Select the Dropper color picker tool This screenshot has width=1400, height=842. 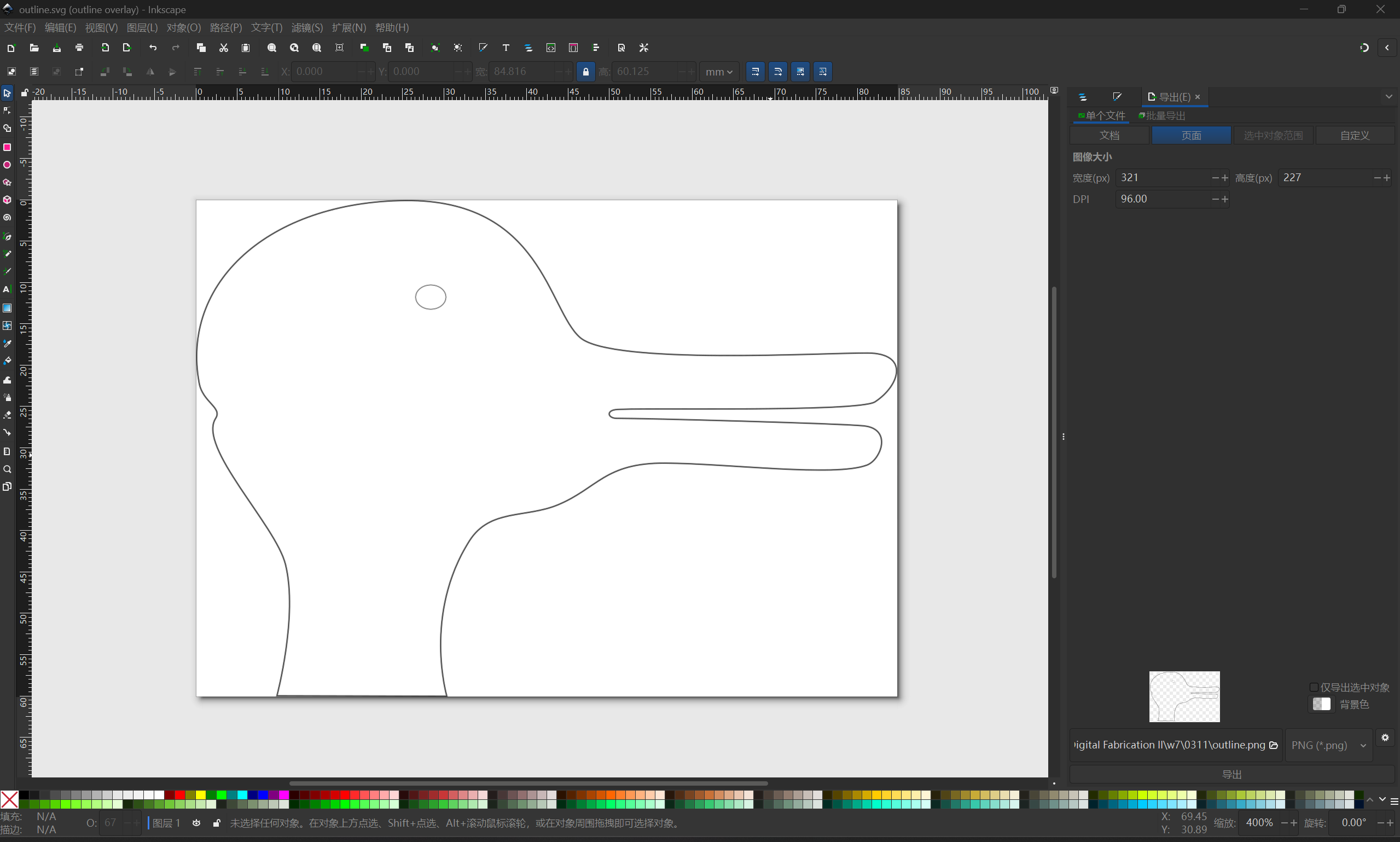(7, 343)
